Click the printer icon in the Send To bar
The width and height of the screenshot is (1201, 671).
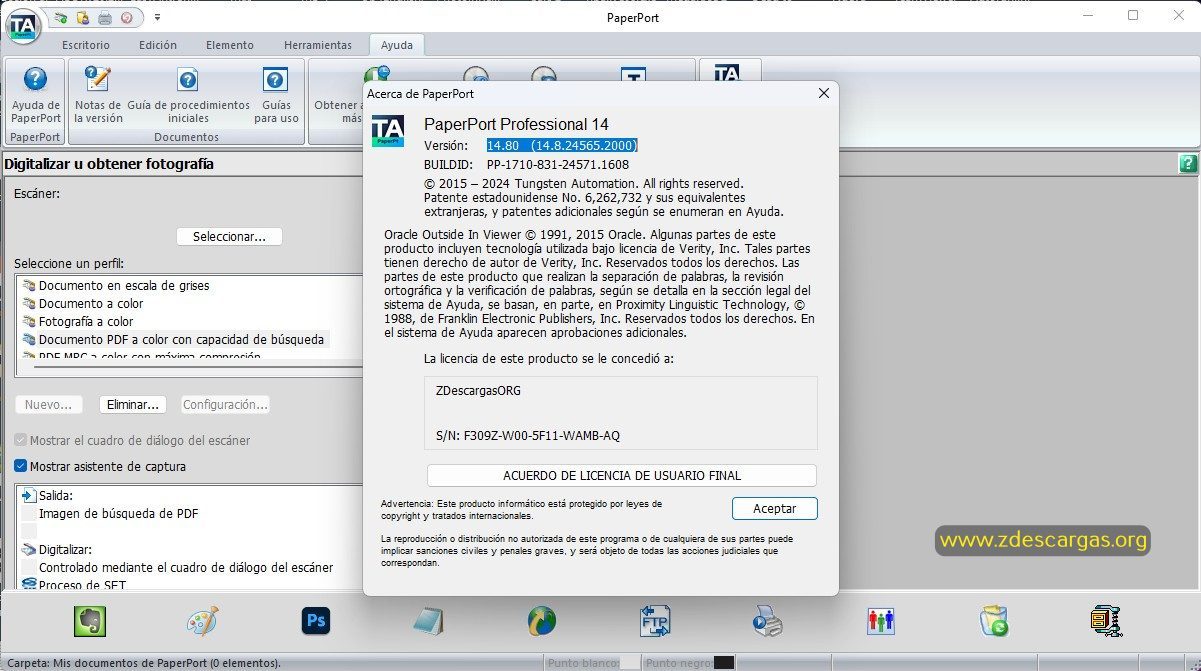(768, 621)
